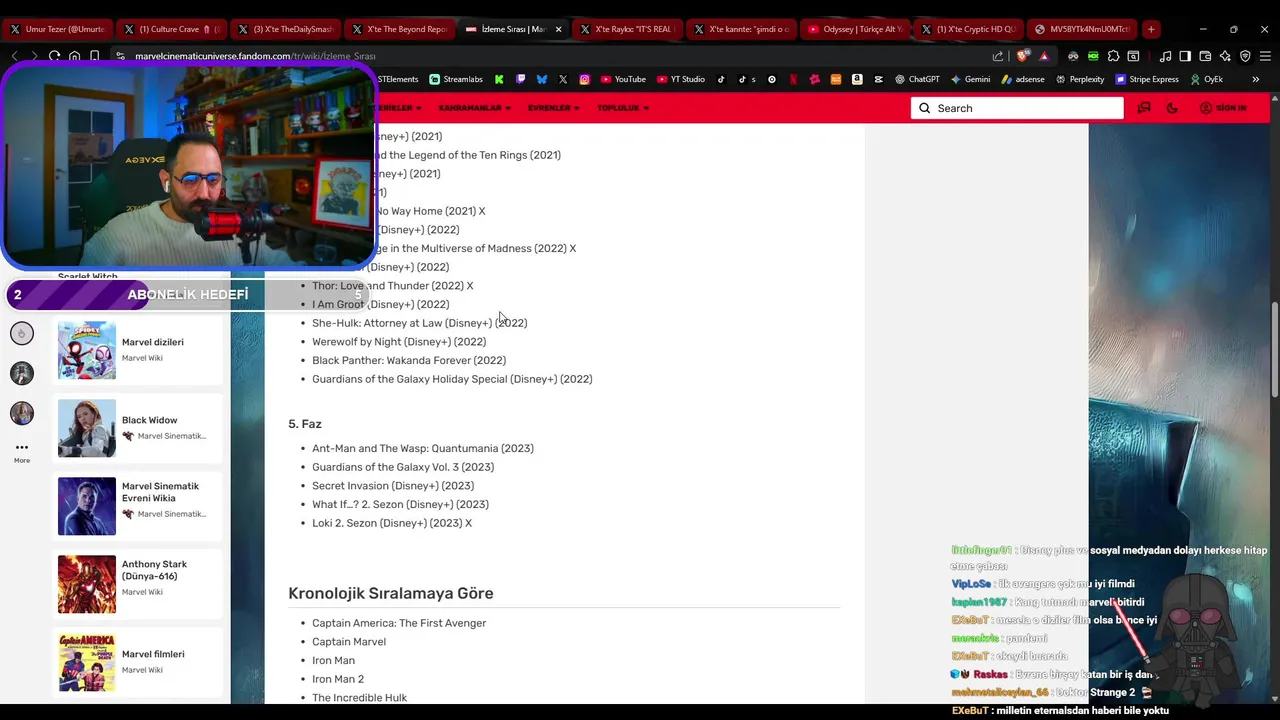This screenshot has width=1280, height=720.
Task: Open the Marvel filmleri thumbnail card
Action: (137, 662)
